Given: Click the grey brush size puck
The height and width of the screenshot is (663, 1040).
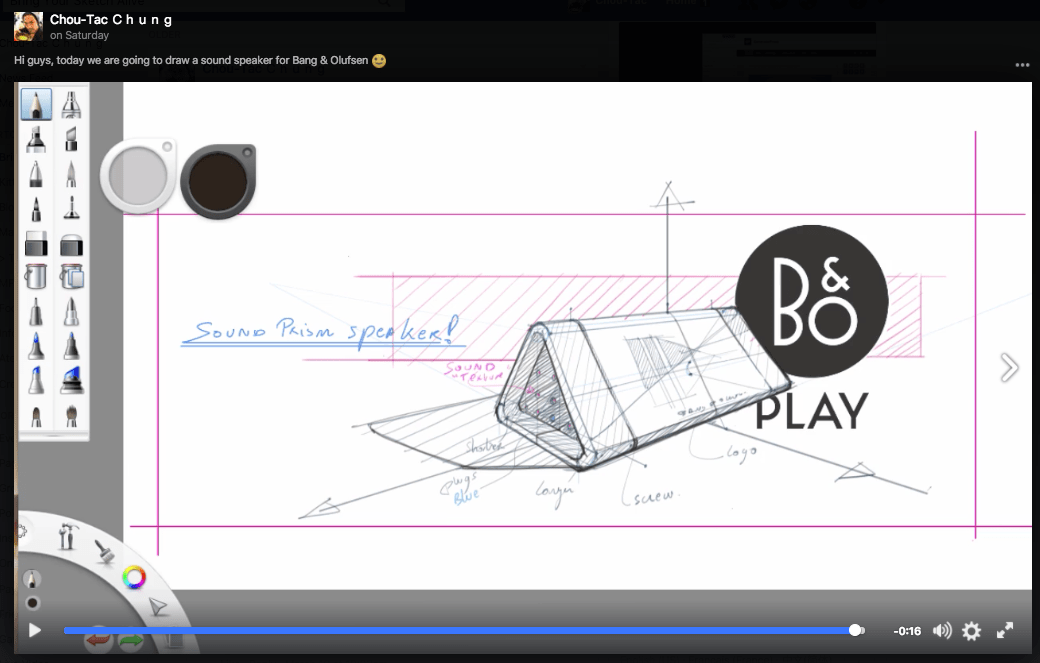Looking at the screenshot, I should pos(138,176).
